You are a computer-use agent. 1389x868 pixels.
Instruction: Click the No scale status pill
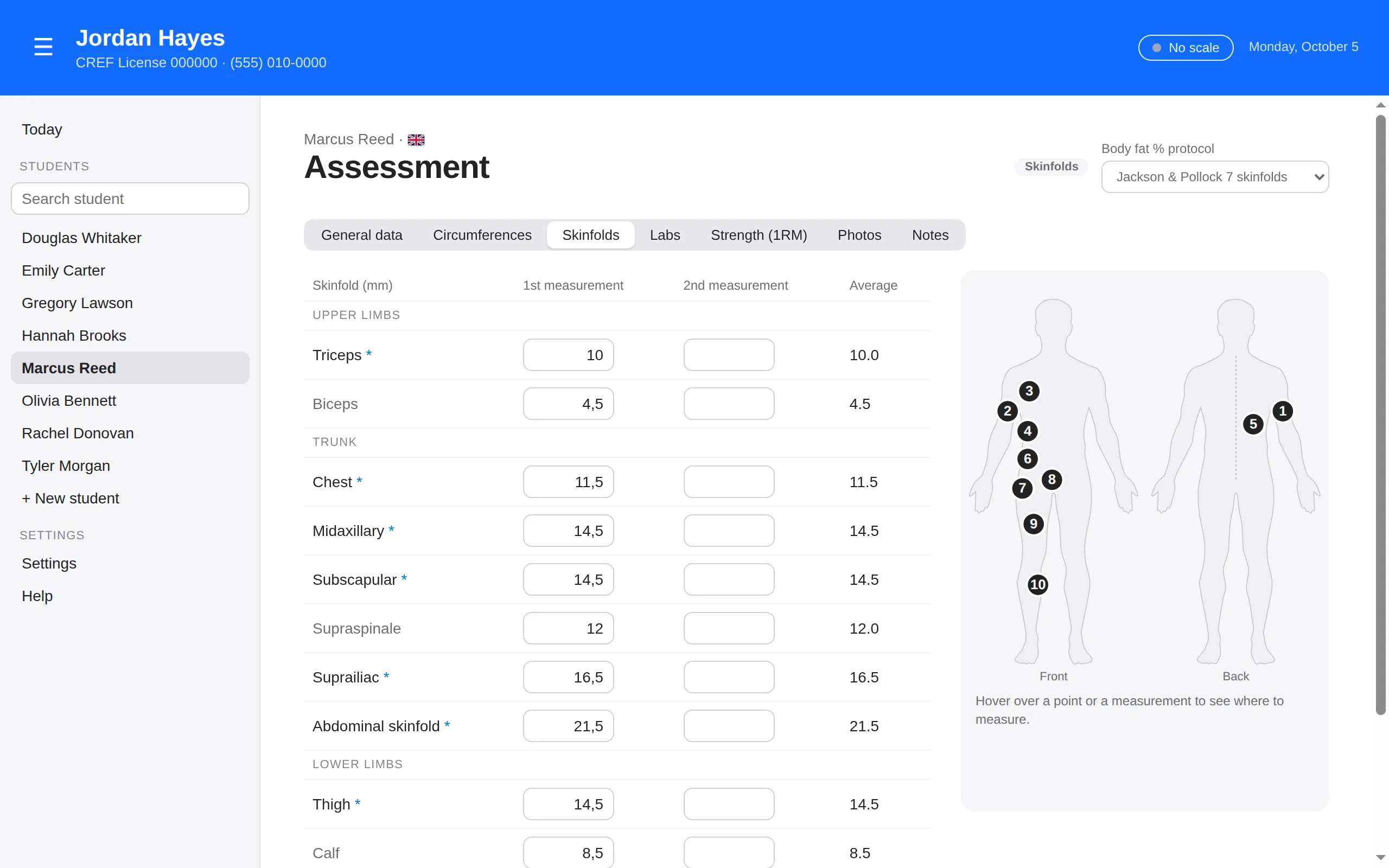pos(1185,48)
